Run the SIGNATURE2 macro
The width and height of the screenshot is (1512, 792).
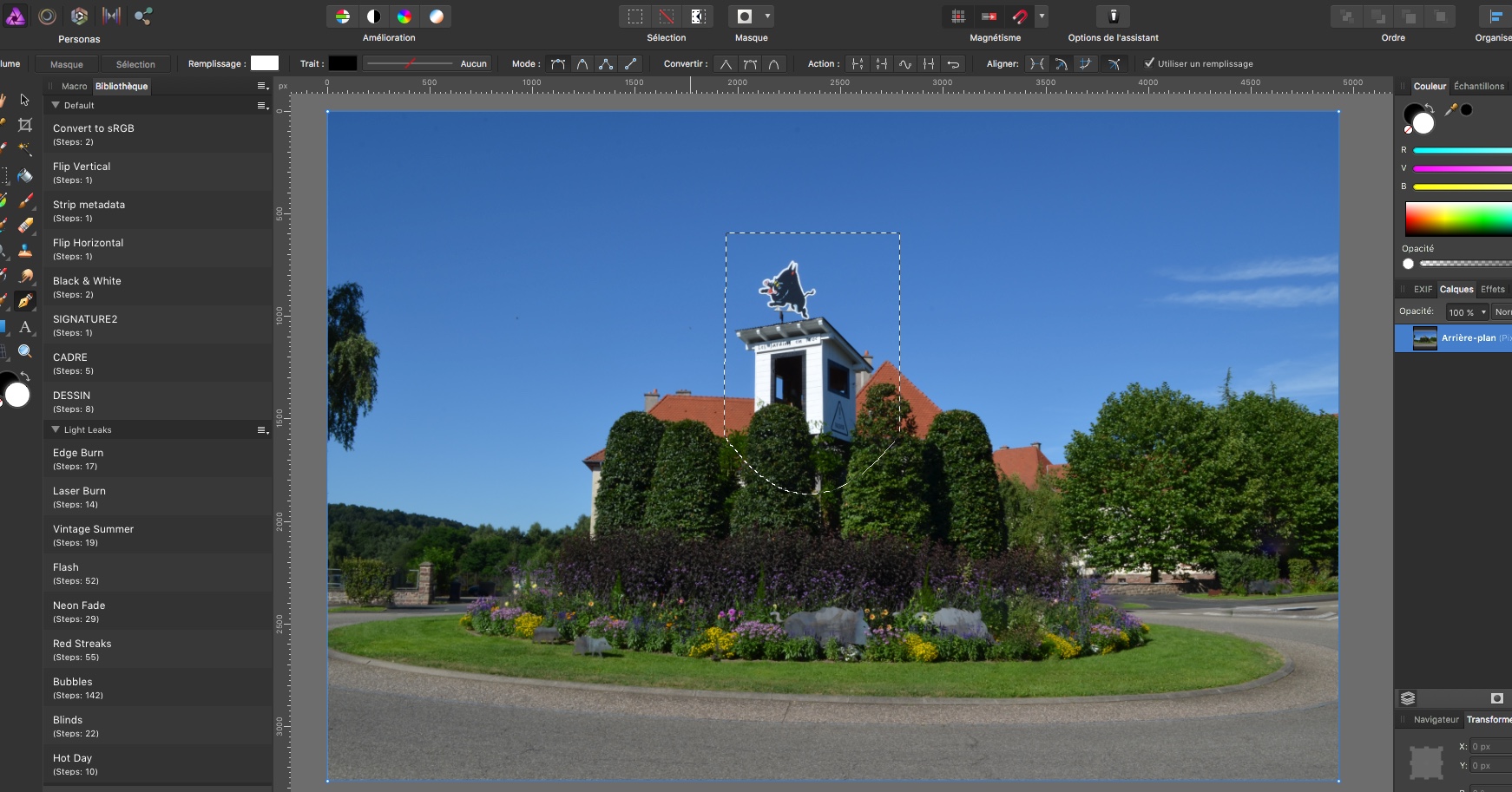pos(158,324)
